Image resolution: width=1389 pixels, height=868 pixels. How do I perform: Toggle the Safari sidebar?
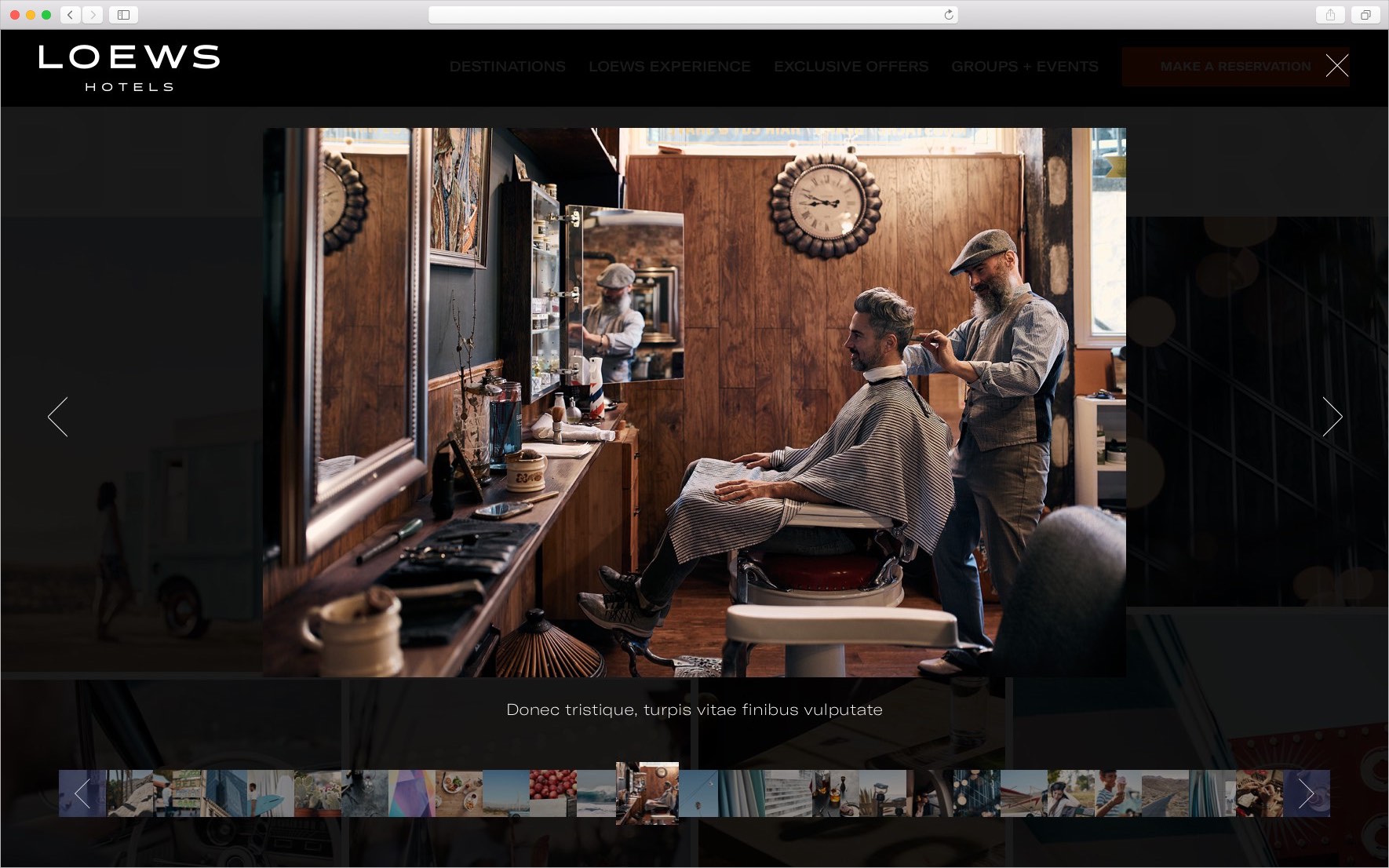click(123, 15)
